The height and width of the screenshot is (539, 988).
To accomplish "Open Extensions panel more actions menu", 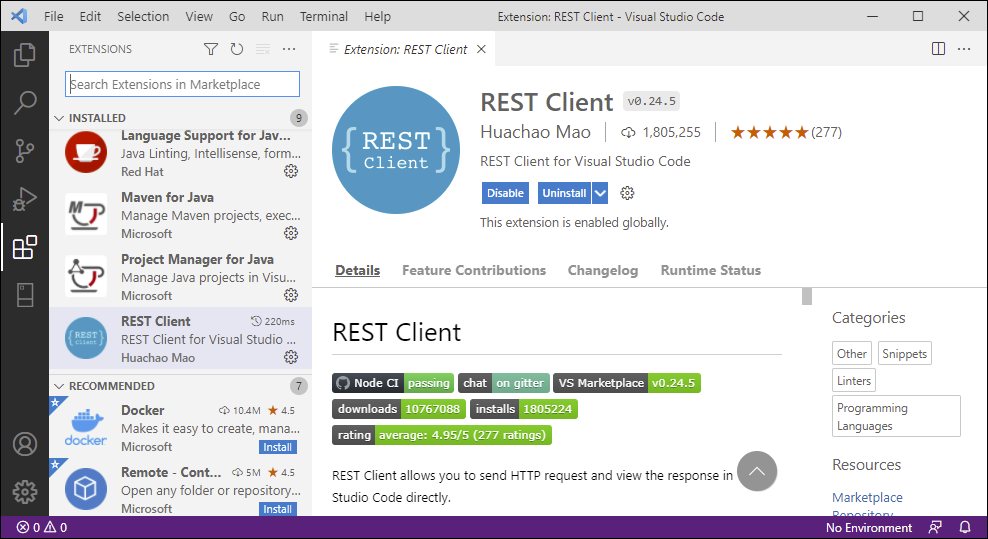I will pyautogui.click(x=289, y=49).
